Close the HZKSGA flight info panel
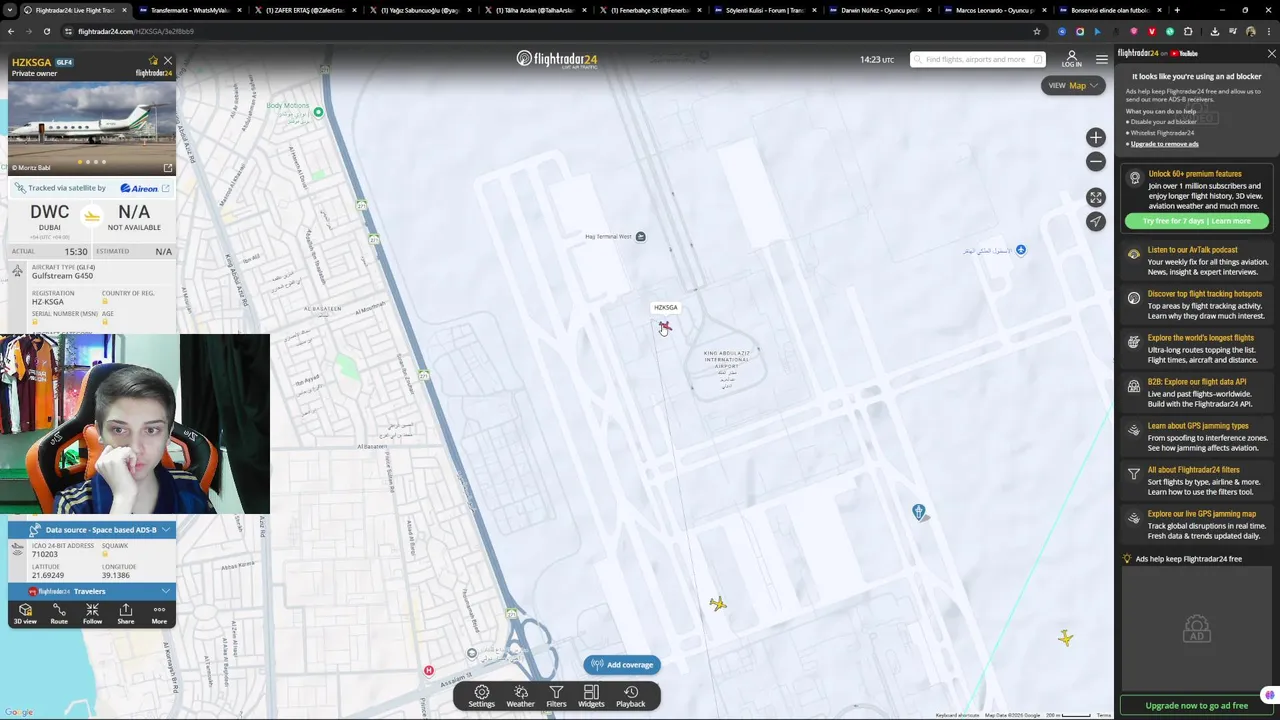The width and height of the screenshot is (1280, 720). point(168,61)
